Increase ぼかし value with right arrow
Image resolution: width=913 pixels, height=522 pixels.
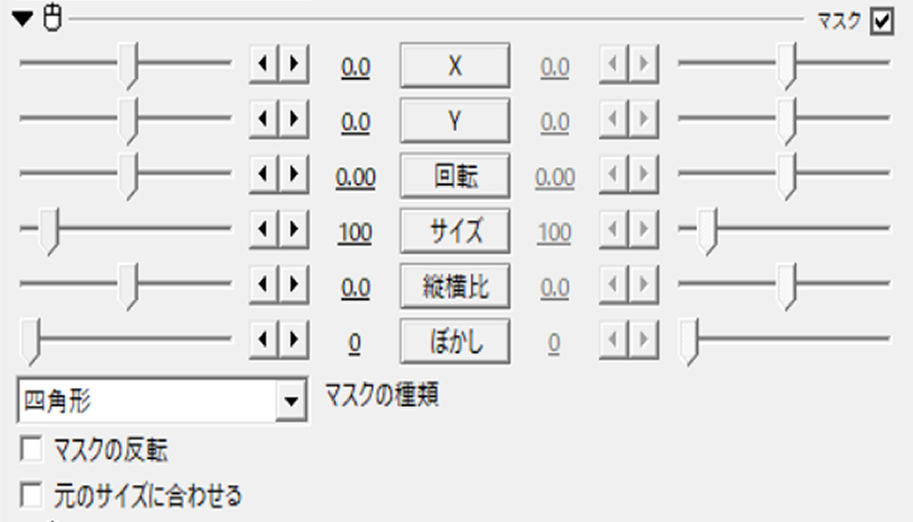point(294,339)
